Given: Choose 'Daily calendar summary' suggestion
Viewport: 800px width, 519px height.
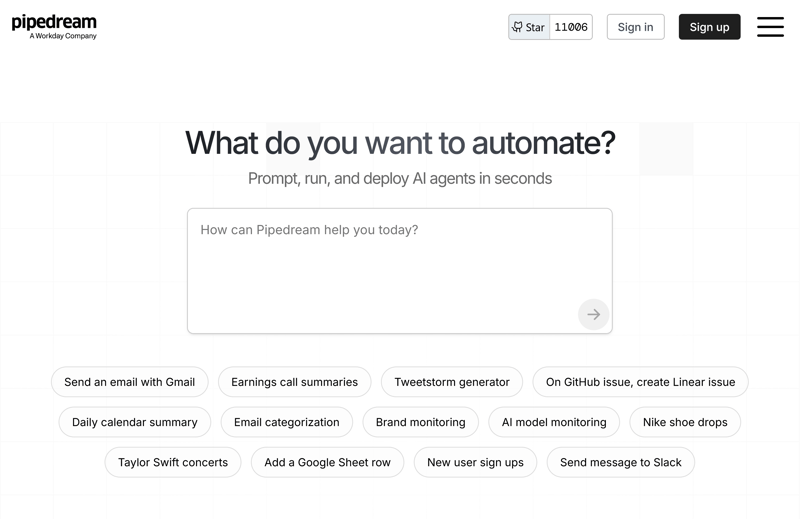Looking at the screenshot, I should point(135,422).
